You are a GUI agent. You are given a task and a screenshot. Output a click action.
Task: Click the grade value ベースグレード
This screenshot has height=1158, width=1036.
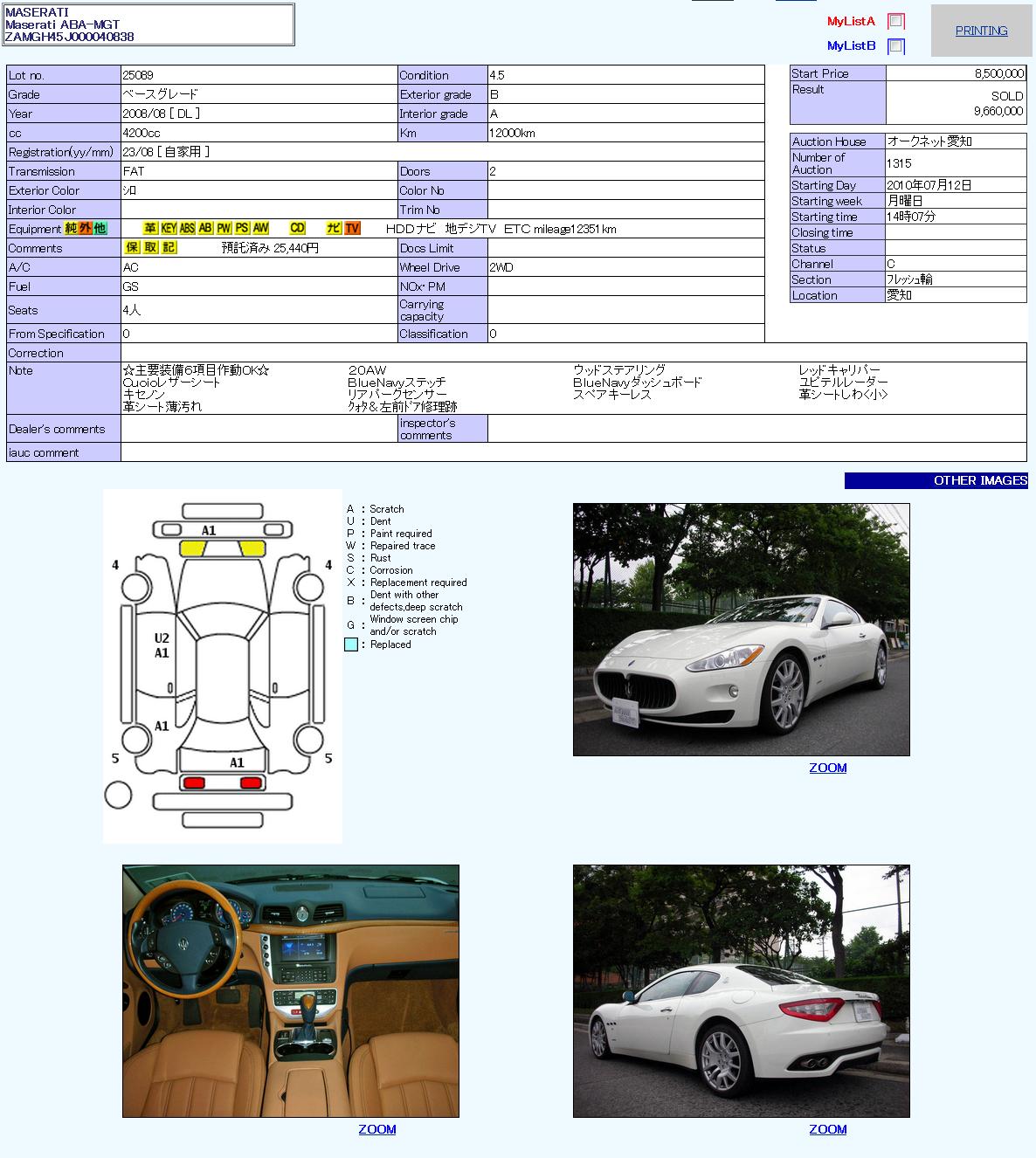tap(161, 94)
